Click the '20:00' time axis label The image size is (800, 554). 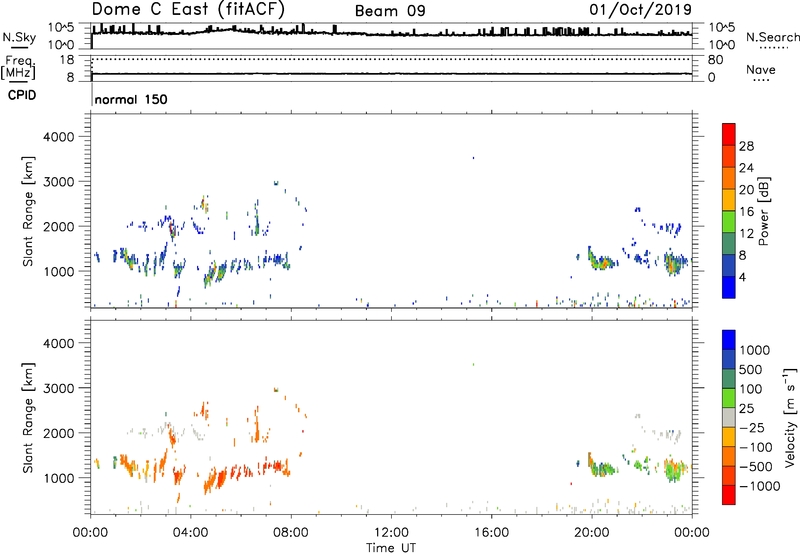pyautogui.click(x=592, y=533)
